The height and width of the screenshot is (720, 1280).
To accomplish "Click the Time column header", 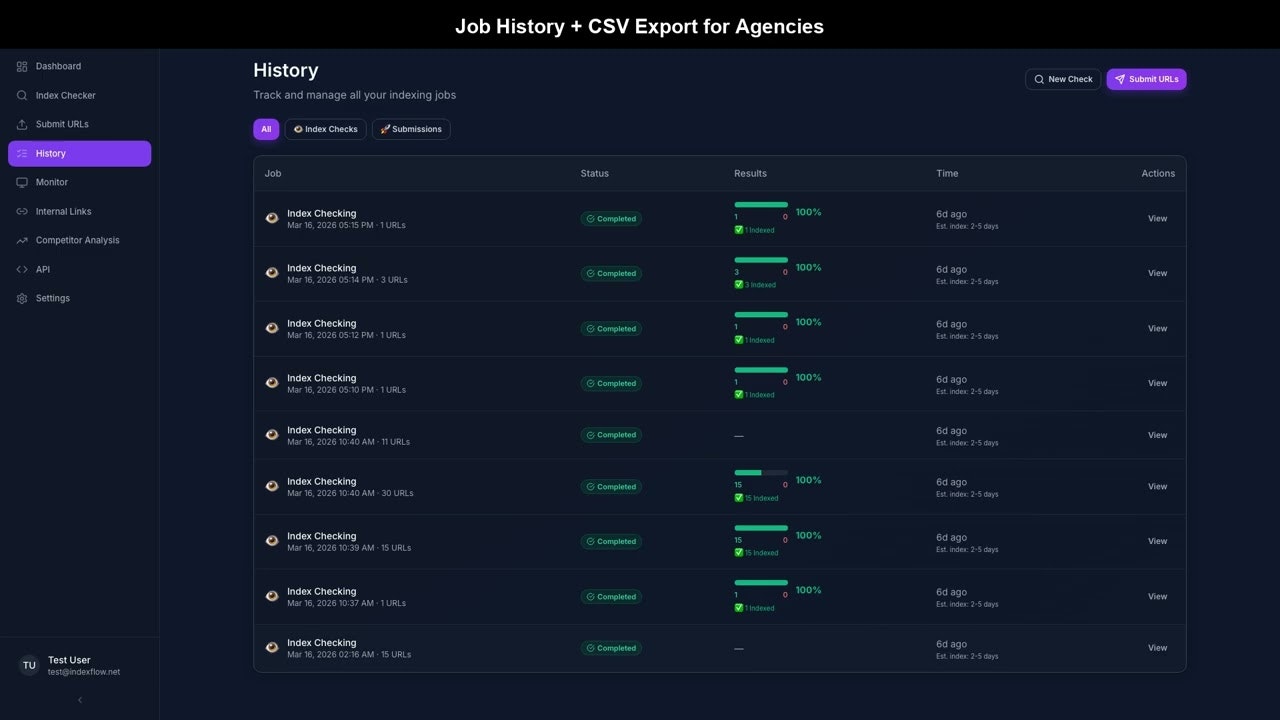I will [x=947, y=174].
